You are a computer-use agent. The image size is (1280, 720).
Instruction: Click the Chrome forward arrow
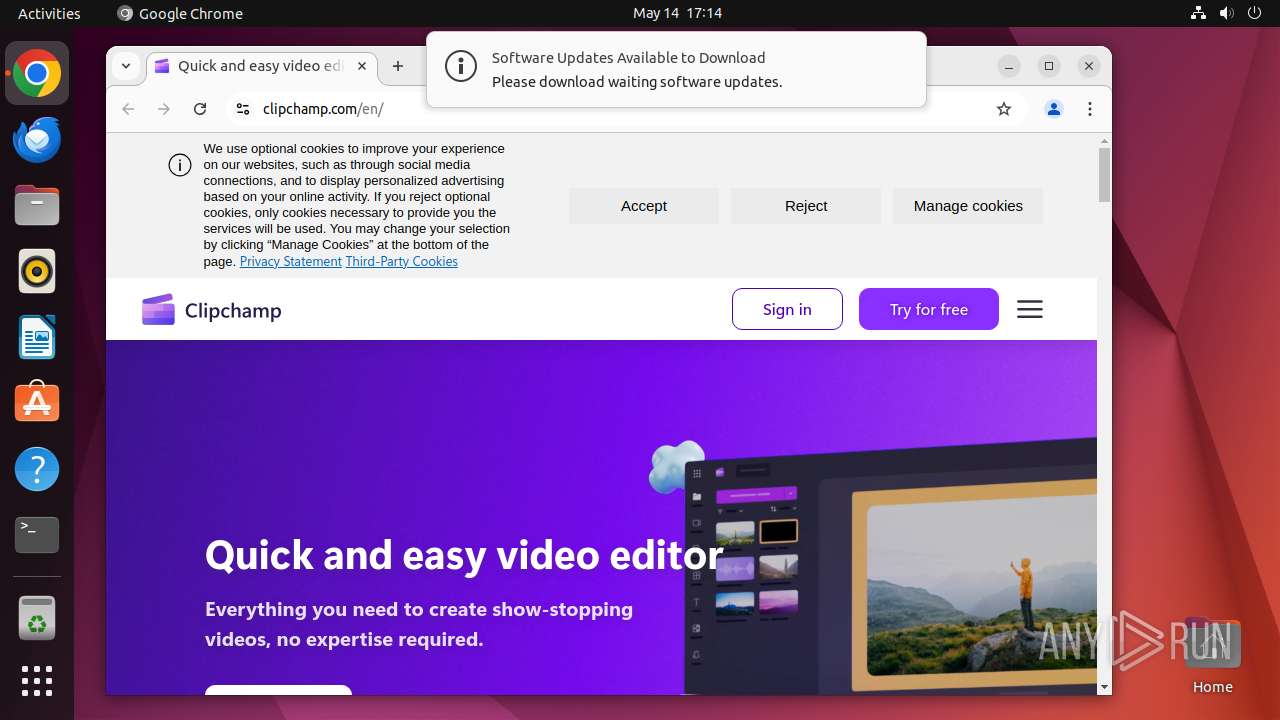click(164, 109)
